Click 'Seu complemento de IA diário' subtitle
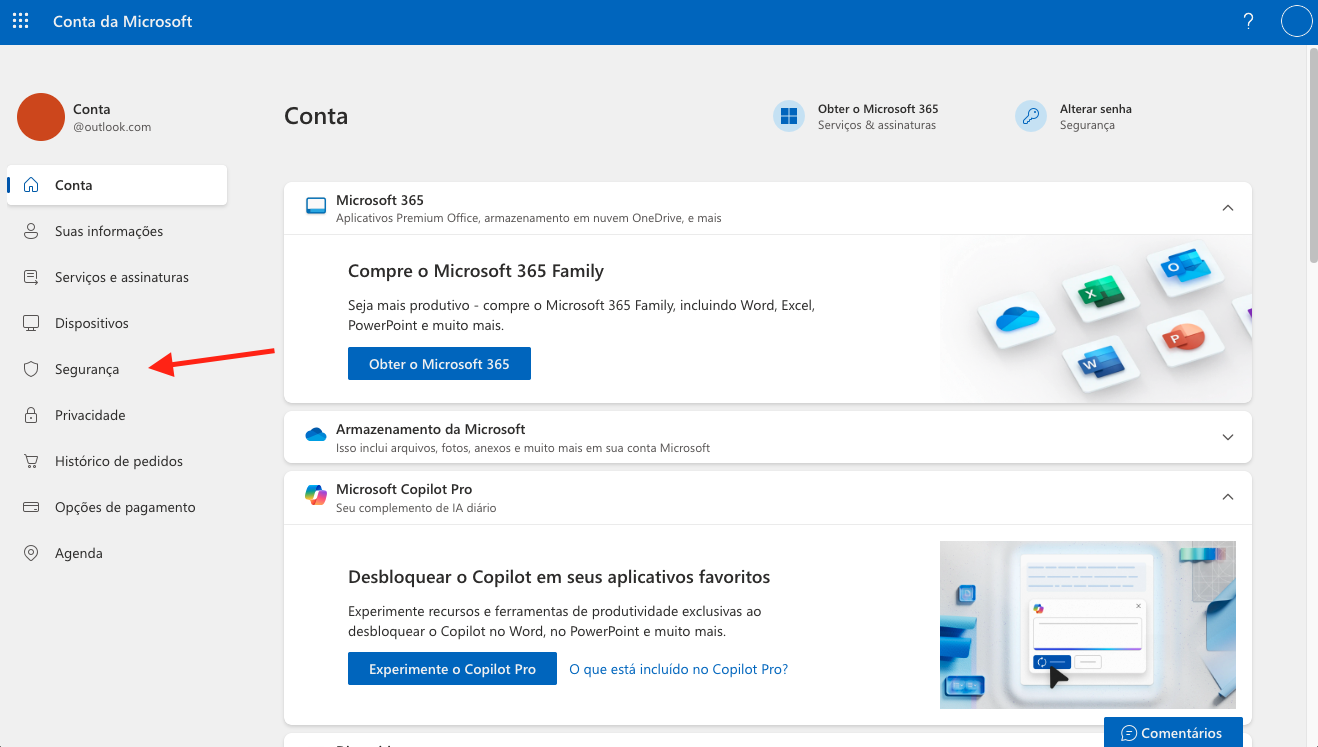This screenshot has width=1318, height=747. click(416, 508)
